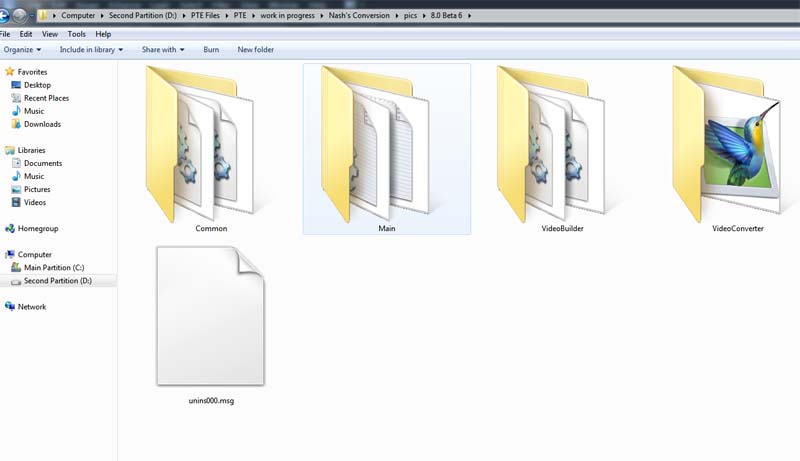Go to pics in address breadcrumb
Image resolution: width=800 pixels, height=461 pixels.
(410, 15)
